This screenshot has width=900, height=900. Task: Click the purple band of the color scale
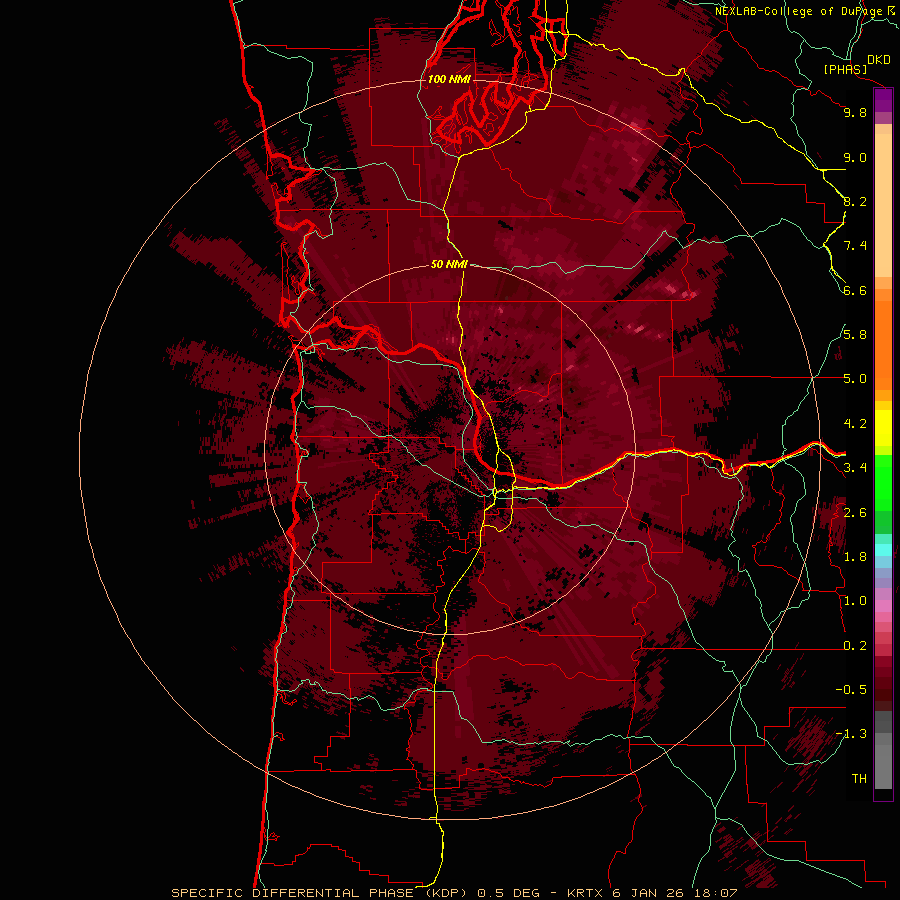[883, 100]
